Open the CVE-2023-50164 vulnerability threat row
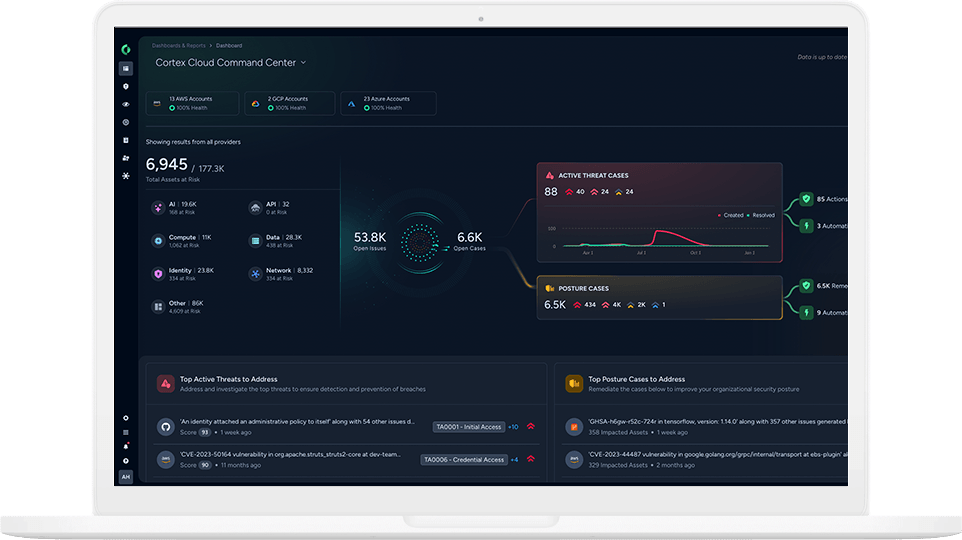Image resolution: width=962 pixels, height=540 pixels. coord(346,460)
